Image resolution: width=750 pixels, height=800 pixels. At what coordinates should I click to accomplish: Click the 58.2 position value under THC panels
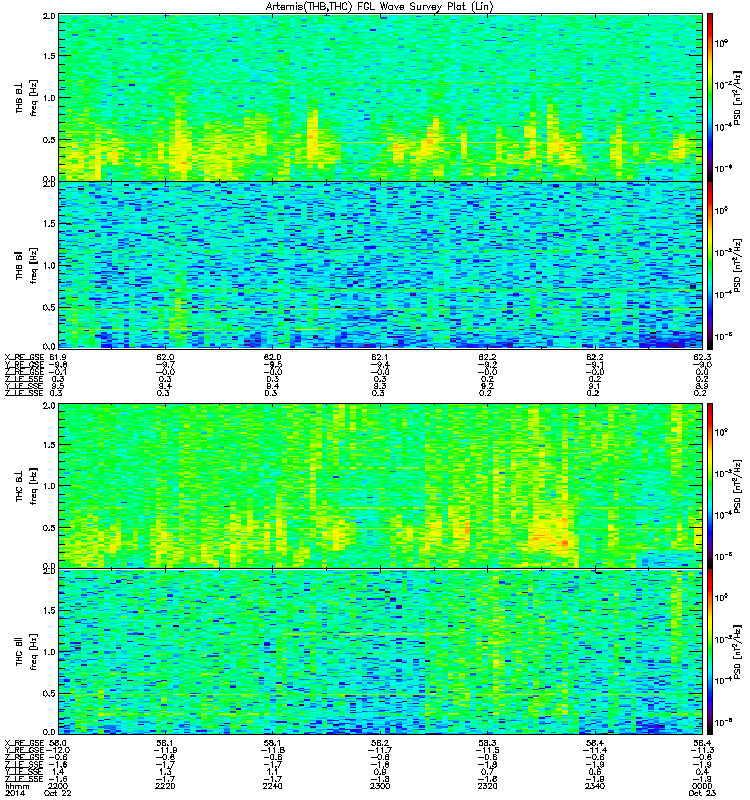coord(380,743)
